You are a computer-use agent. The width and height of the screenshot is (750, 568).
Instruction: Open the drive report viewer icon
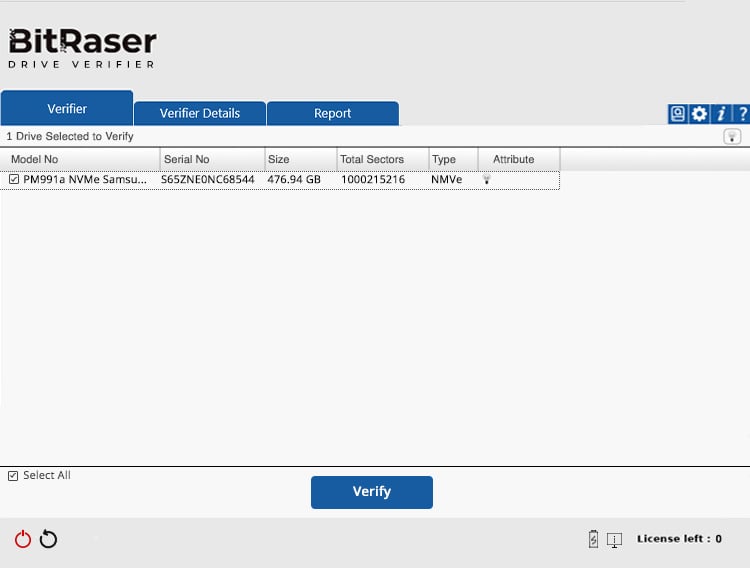(x=677, y=114)
